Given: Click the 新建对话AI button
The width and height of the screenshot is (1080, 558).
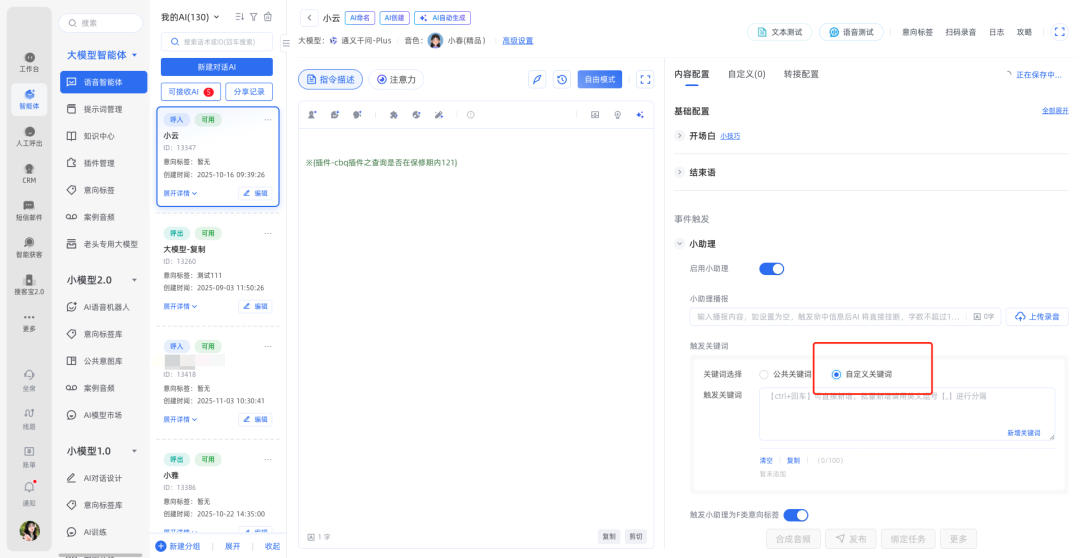Looking at the screenshot, I should coord(216,67).
